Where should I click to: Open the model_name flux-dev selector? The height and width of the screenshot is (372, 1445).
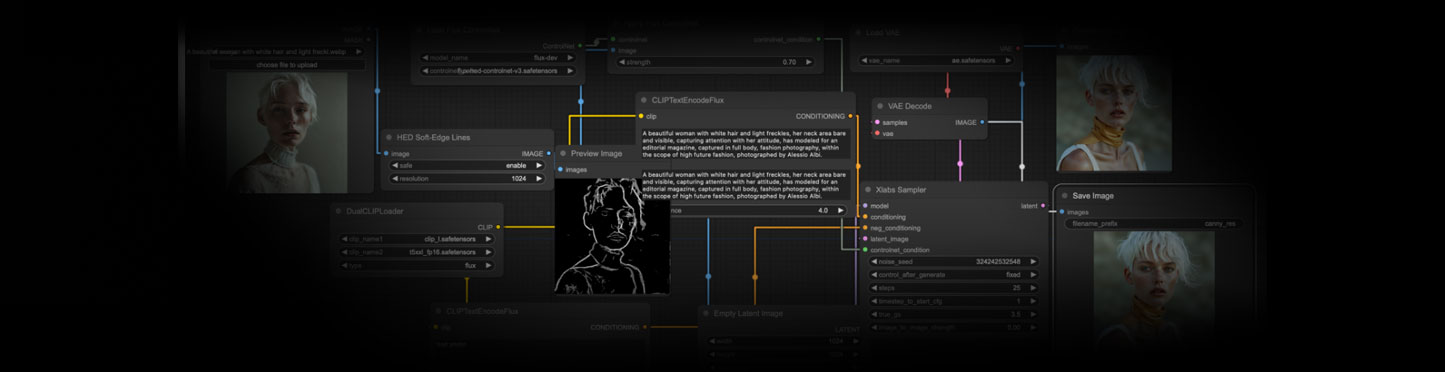(x=498, y=58)
